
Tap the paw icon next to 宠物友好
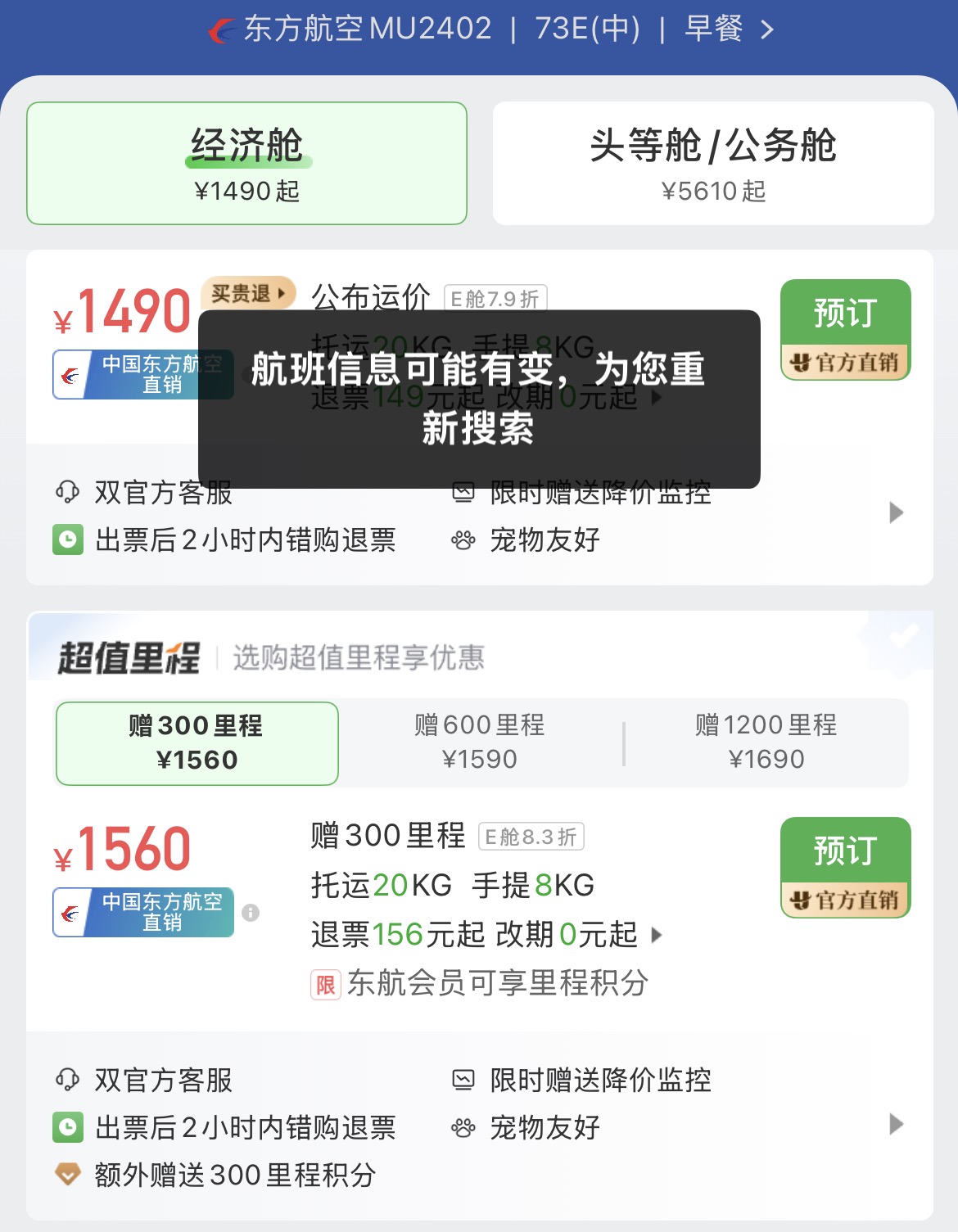[x=463, y=1128]
